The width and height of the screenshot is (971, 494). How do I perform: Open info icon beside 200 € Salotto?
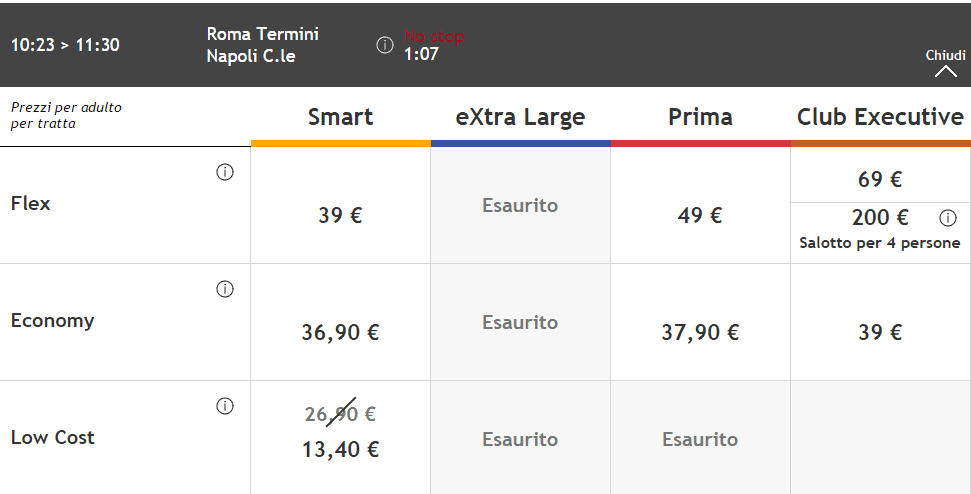[x=947, y=218]
